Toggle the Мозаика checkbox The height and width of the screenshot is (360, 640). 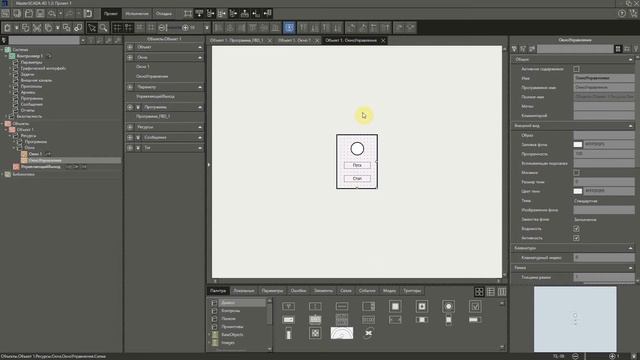576,173
